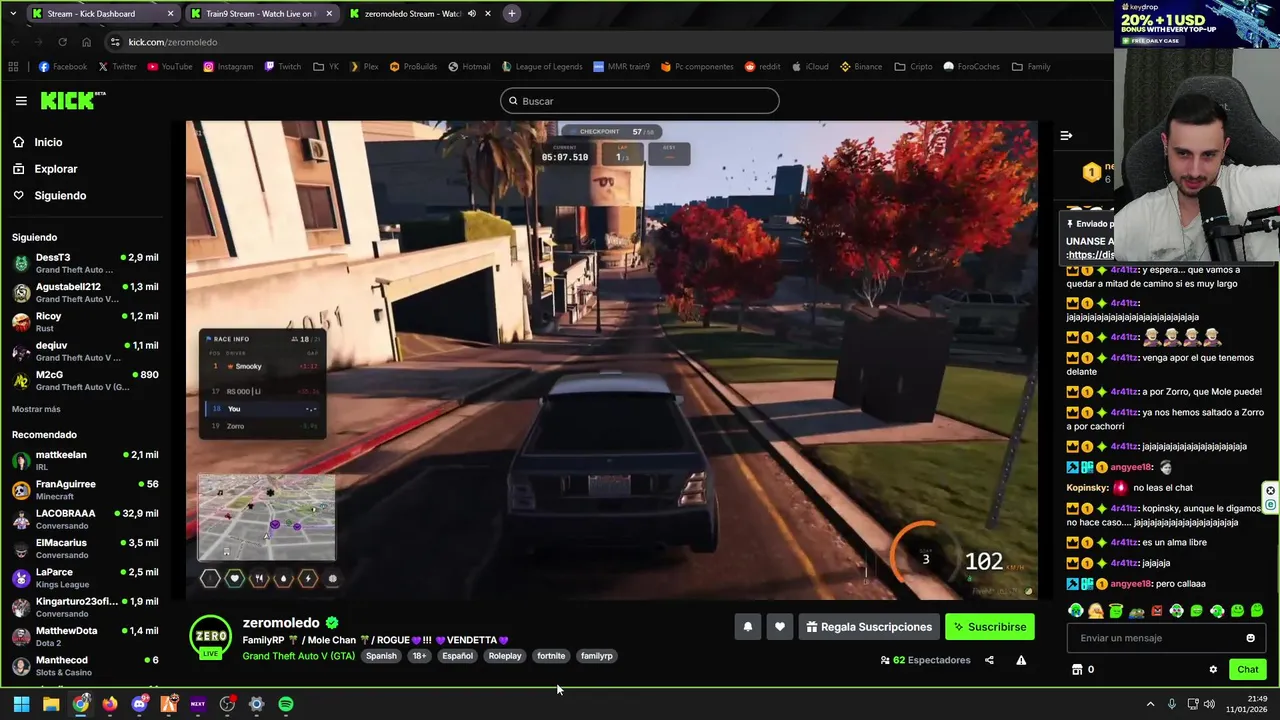This screenshot has height=720, width=1280.
Task: Click the browser home button
Action: 86,42
